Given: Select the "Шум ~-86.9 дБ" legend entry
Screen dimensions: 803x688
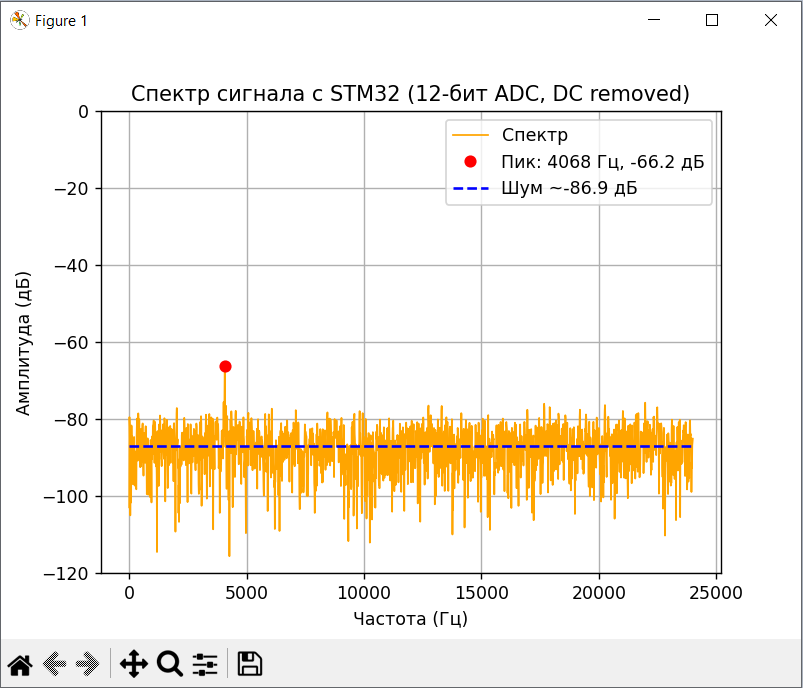Looking at the screenshot, I should point(569,187).
